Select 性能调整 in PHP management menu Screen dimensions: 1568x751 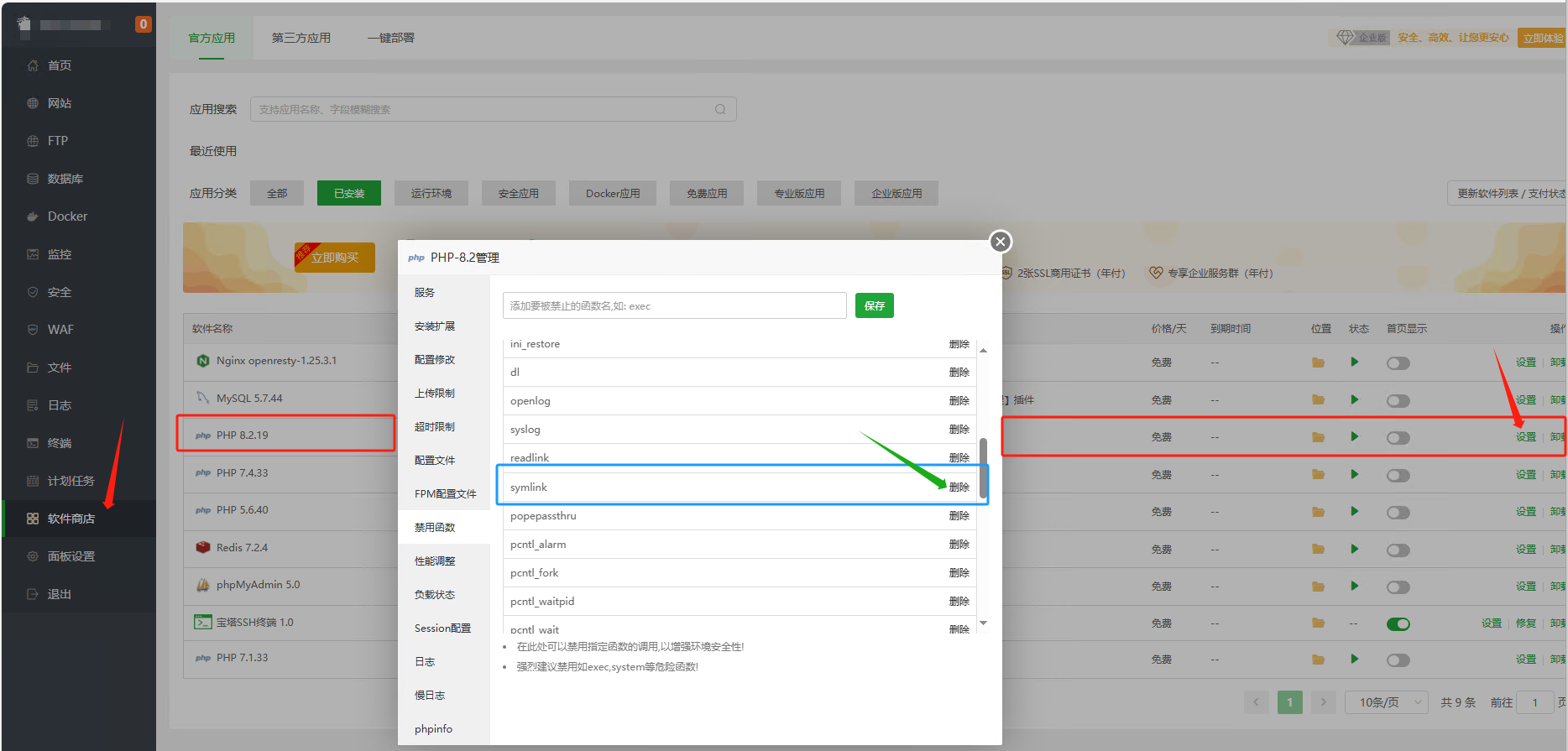pyautogui.click(x=435, y=561)
